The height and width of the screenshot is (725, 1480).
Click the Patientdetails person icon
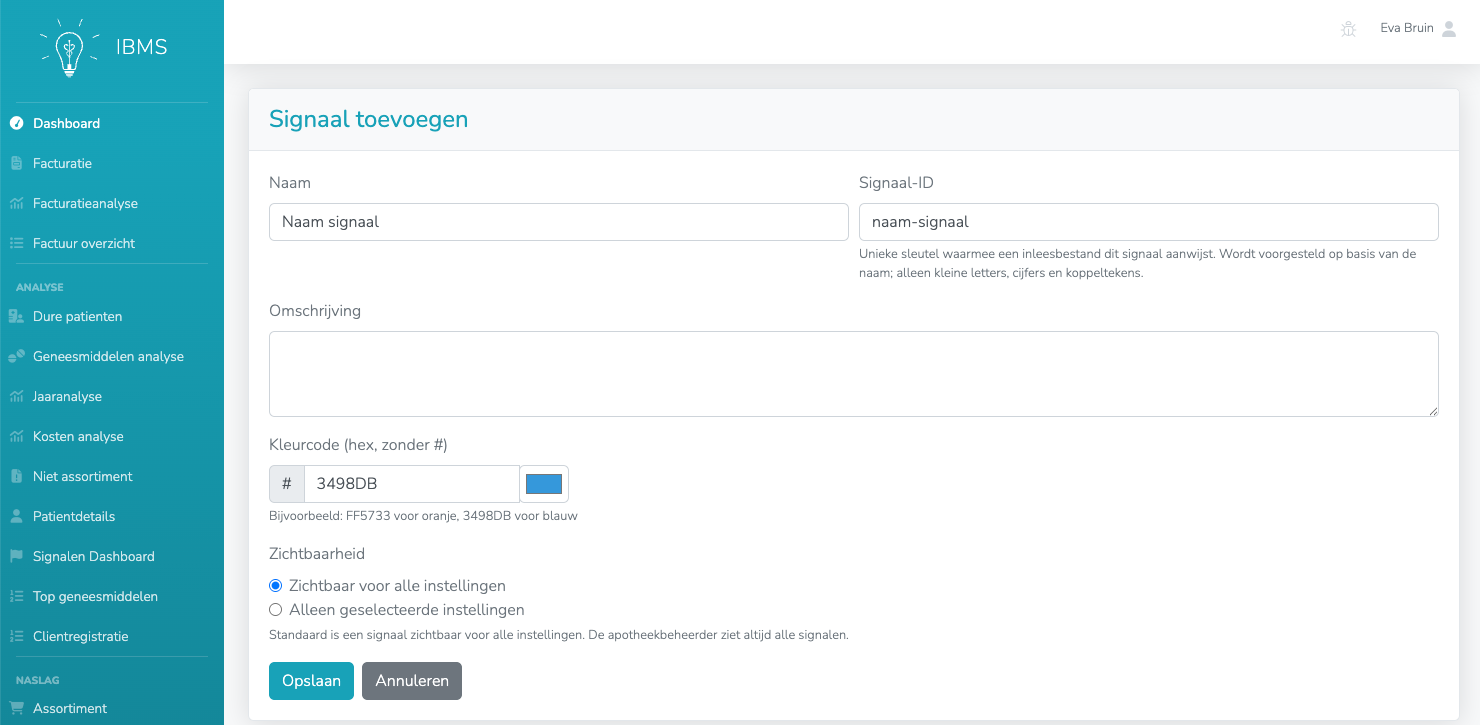point(16,517)
